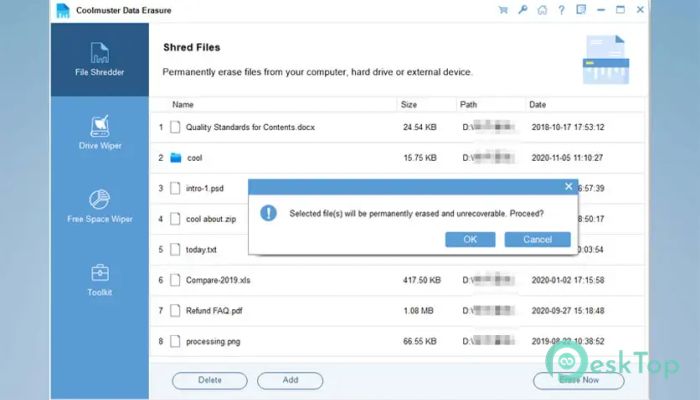700x400 pixels.
Task: Cancel the erase confirmation dialog
Action: pos(537,239)
